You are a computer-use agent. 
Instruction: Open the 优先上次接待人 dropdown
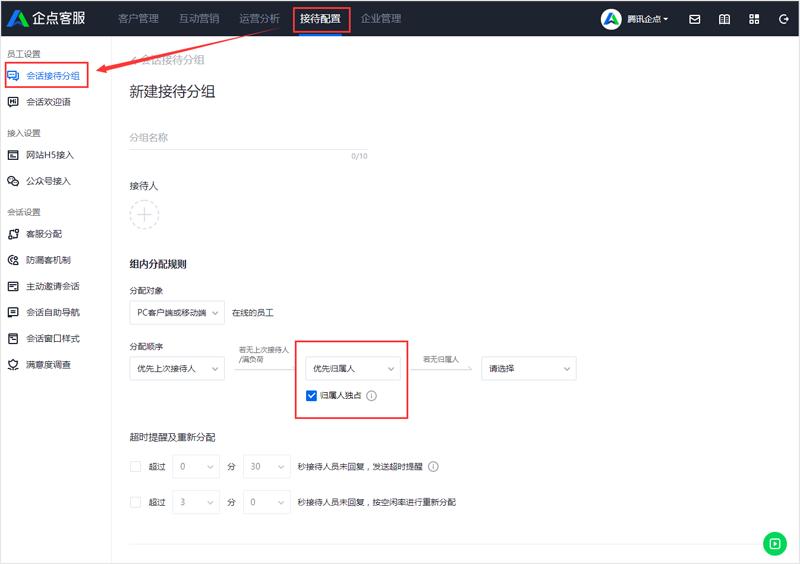pyautogui.click(x=177, y=369)
